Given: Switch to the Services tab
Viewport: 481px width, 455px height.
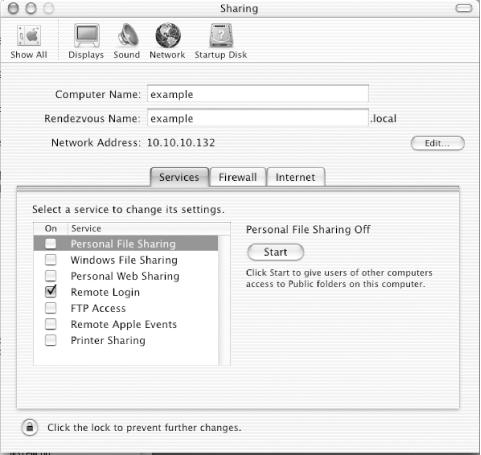Looking at the screenshot, I should (x=179, y=177).
